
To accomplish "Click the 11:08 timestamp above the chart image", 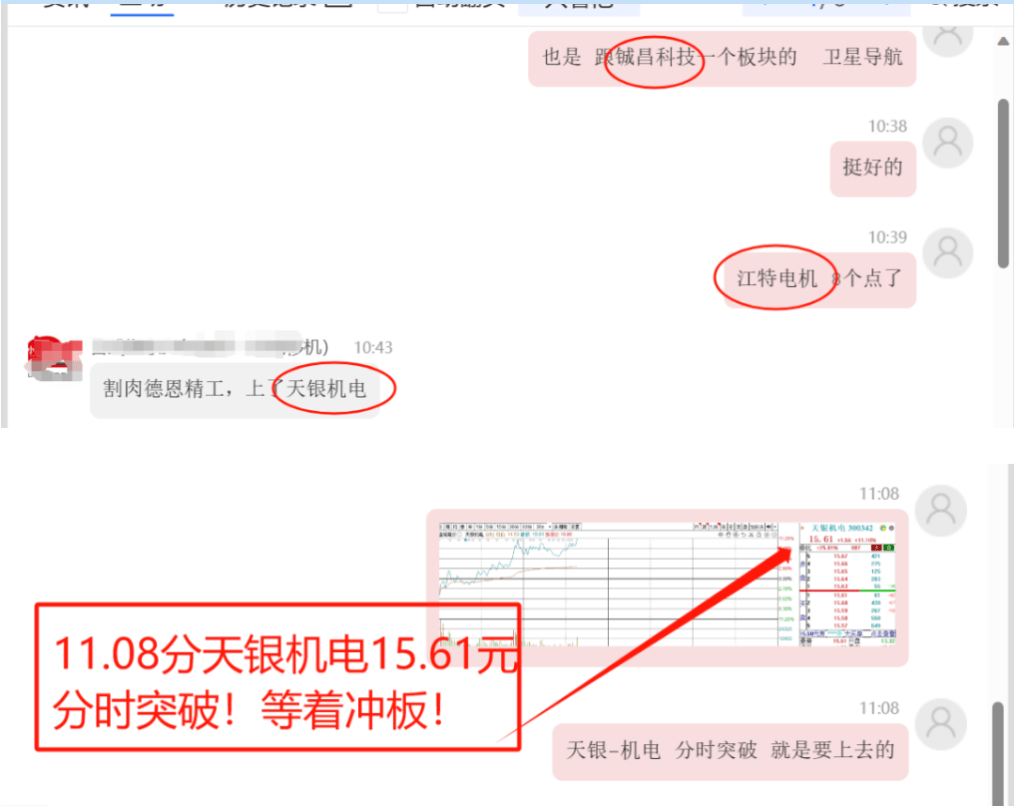I will [879, 494].
